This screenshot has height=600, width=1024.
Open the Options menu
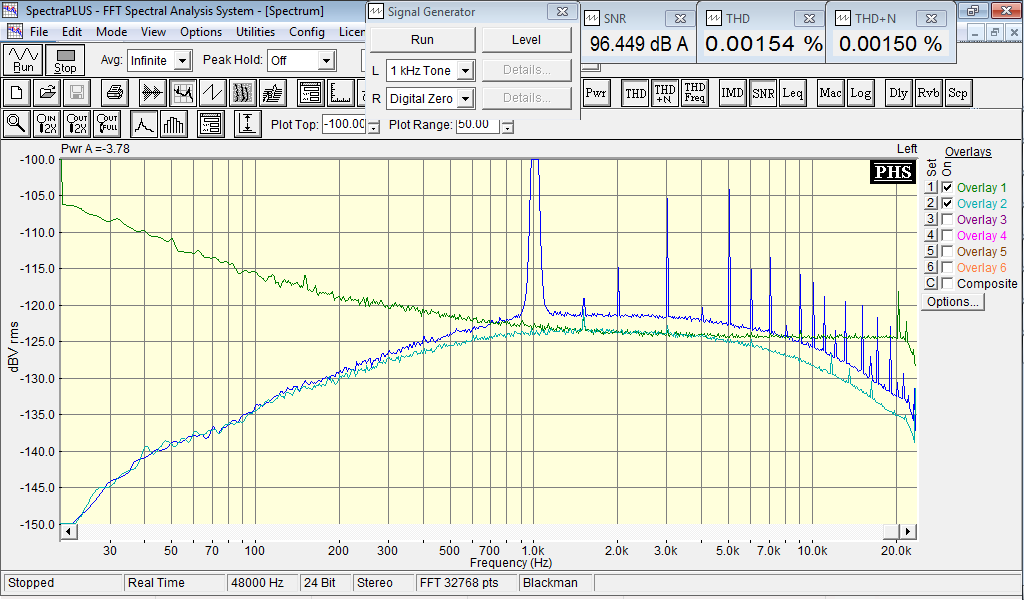pos(201,31)
